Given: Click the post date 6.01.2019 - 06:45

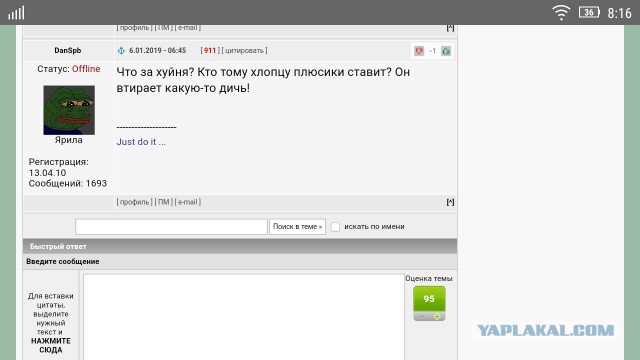Looking at the screenshot, I should (x=158, y=51).
